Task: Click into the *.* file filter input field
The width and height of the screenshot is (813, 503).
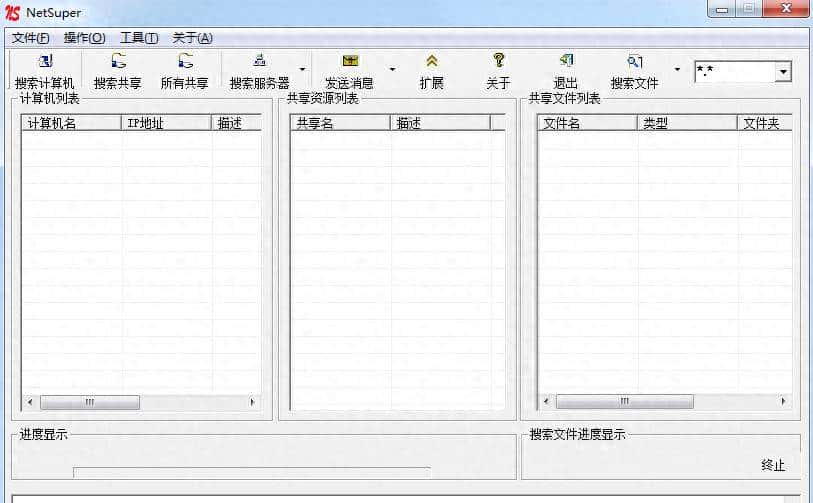Action: click(736, 72)
